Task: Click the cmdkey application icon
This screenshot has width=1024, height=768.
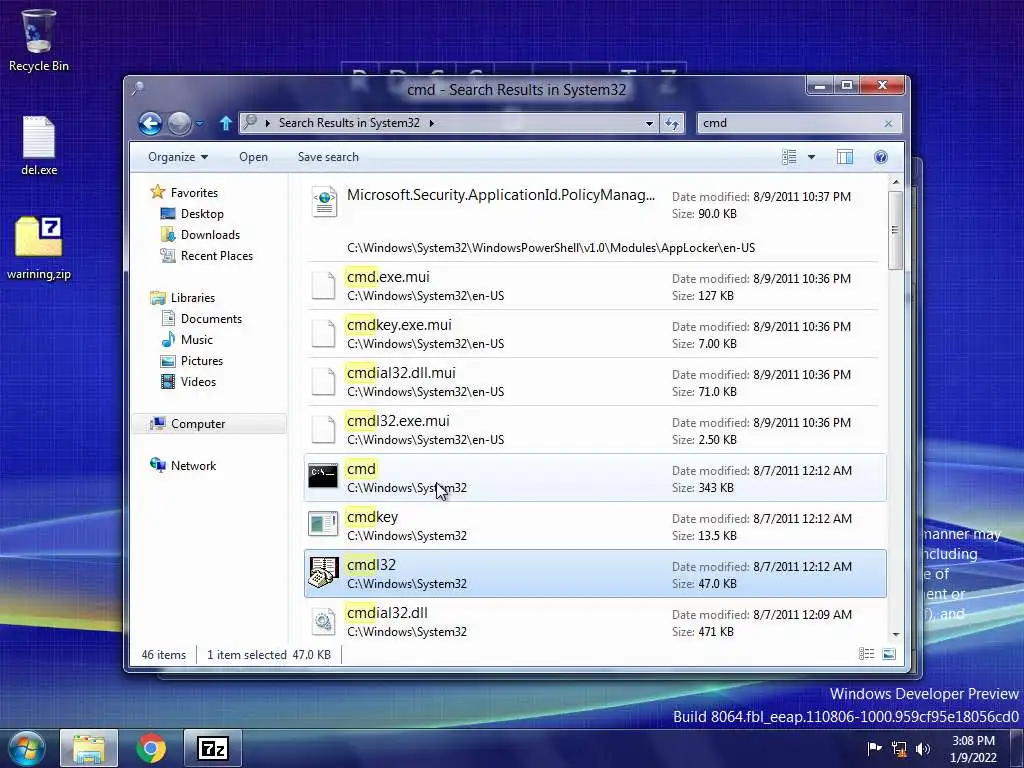Action: point(323,524)
